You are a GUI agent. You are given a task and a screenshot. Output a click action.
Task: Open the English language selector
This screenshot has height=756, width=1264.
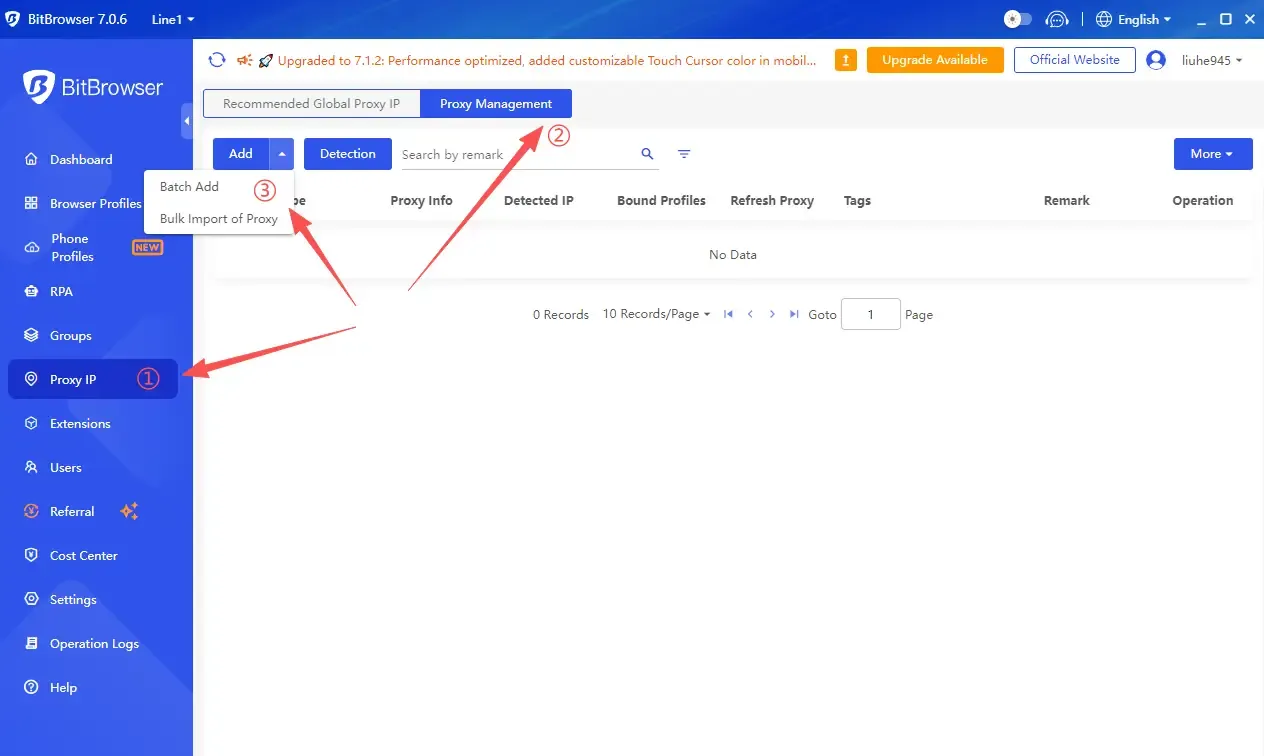tap(1133, 19)
